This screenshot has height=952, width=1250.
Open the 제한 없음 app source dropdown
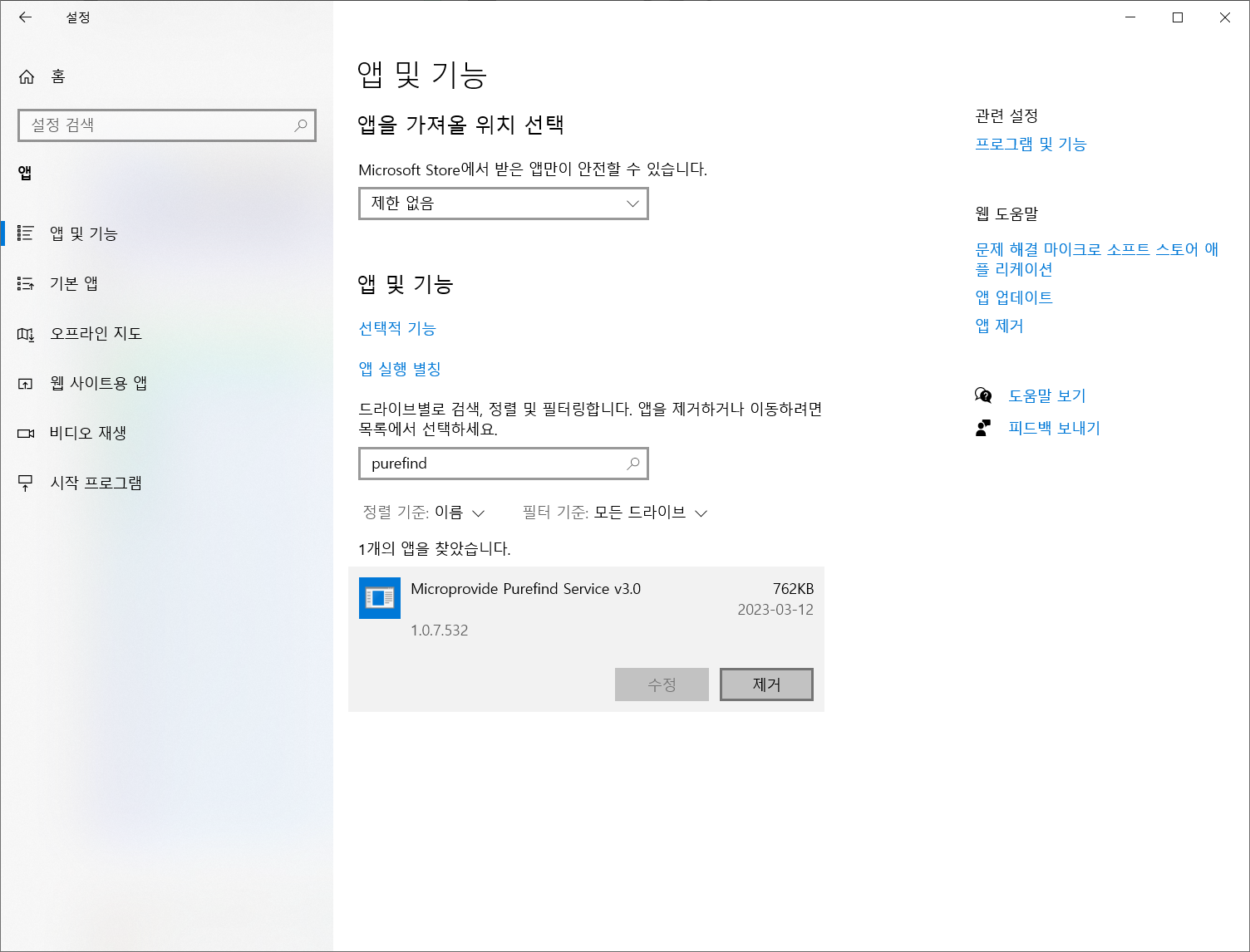503,204
